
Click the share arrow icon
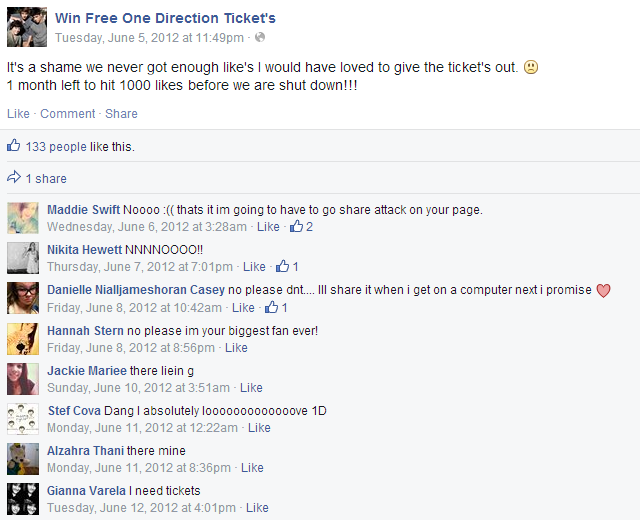(x=13, y=177)
